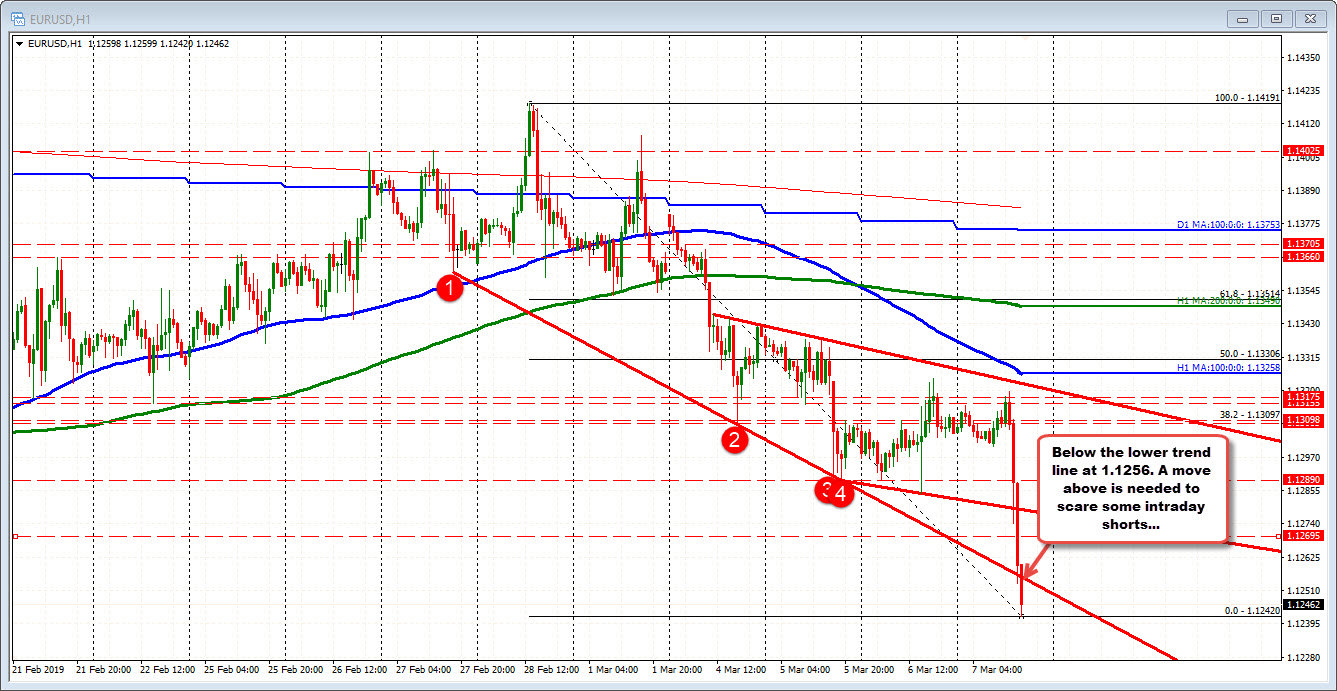Click the chart window icon in title bar
Image resolution: width=1337 pixels, height=691 pixels.
[x=18, y=17]
